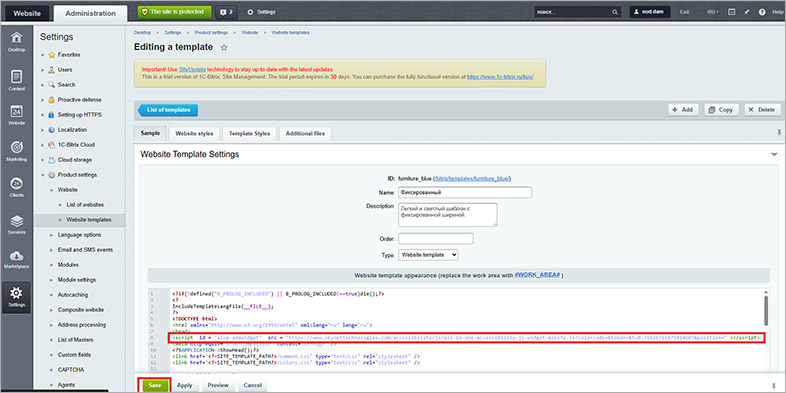The height and width of the screenshot is (393, 786).
Task: Click the pin panel icon in header
Action: click(747, 12)
